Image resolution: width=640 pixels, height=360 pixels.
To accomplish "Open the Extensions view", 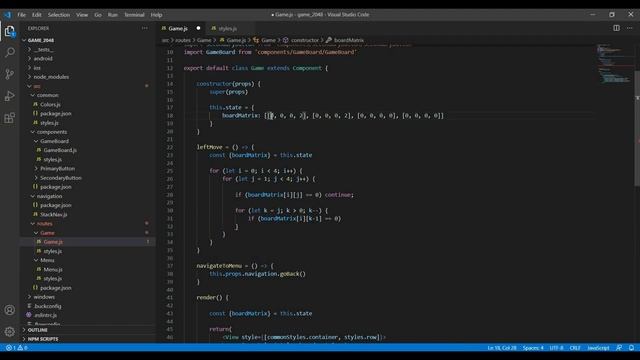I will pyautogui.click(x=9, y=118).
